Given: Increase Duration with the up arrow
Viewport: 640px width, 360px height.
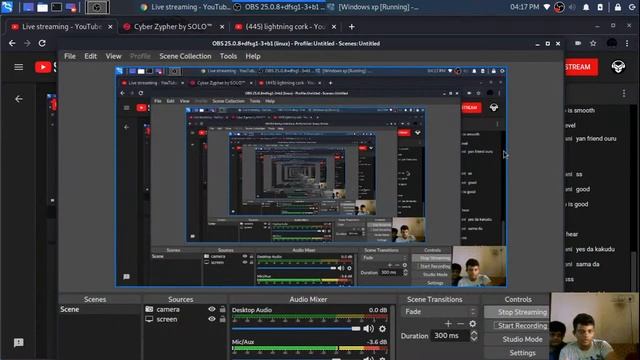Looking at the screenshot, I should pyautogui.click(x=474, y=333).
